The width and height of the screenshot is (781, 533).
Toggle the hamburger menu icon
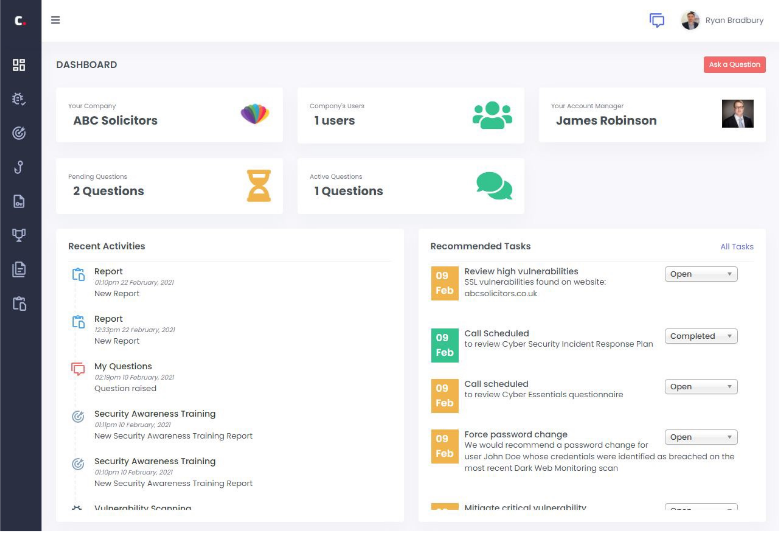click(55, 20)
